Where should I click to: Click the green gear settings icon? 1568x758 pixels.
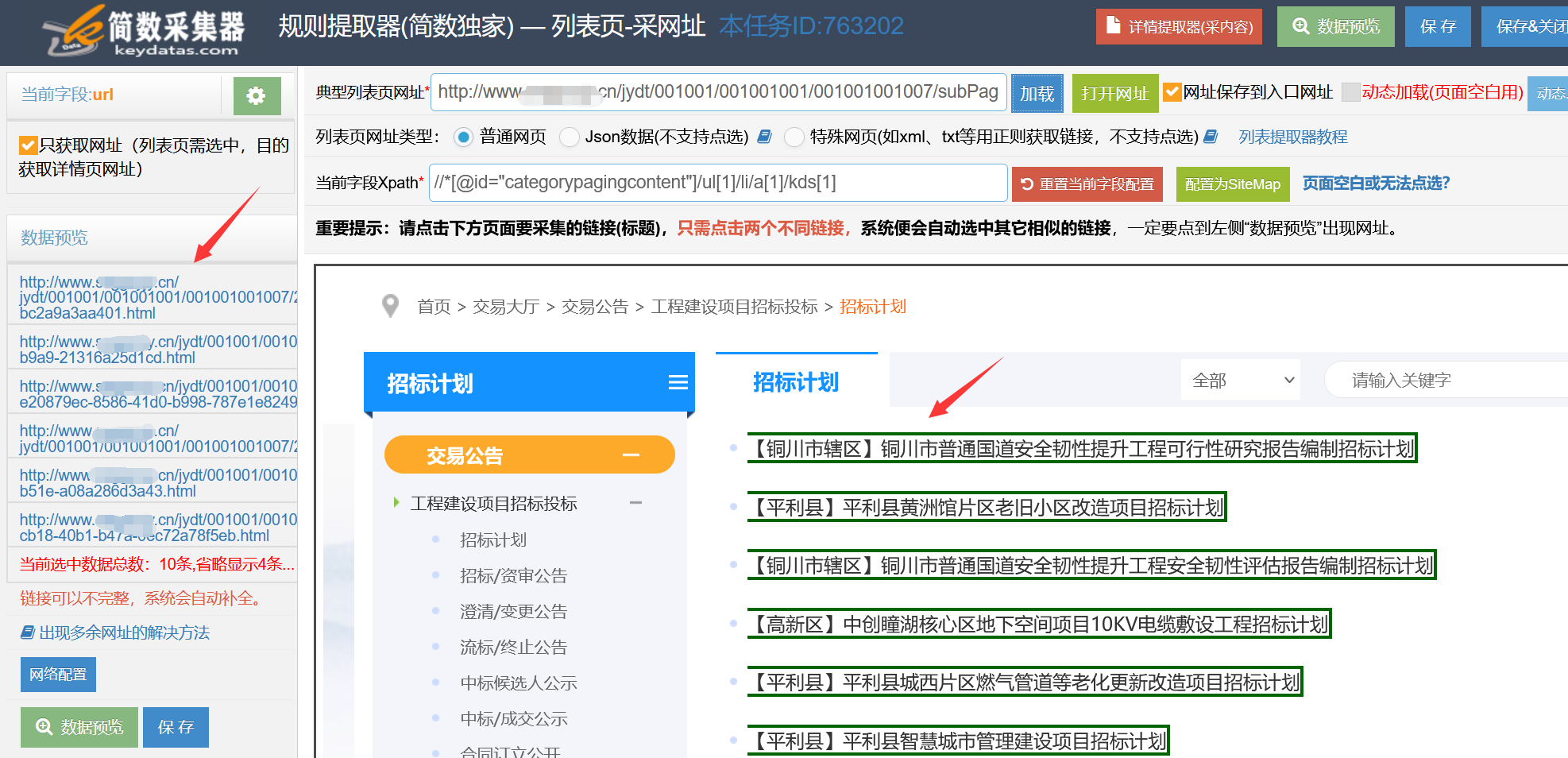pyautogui.click(x=257, y=96)
